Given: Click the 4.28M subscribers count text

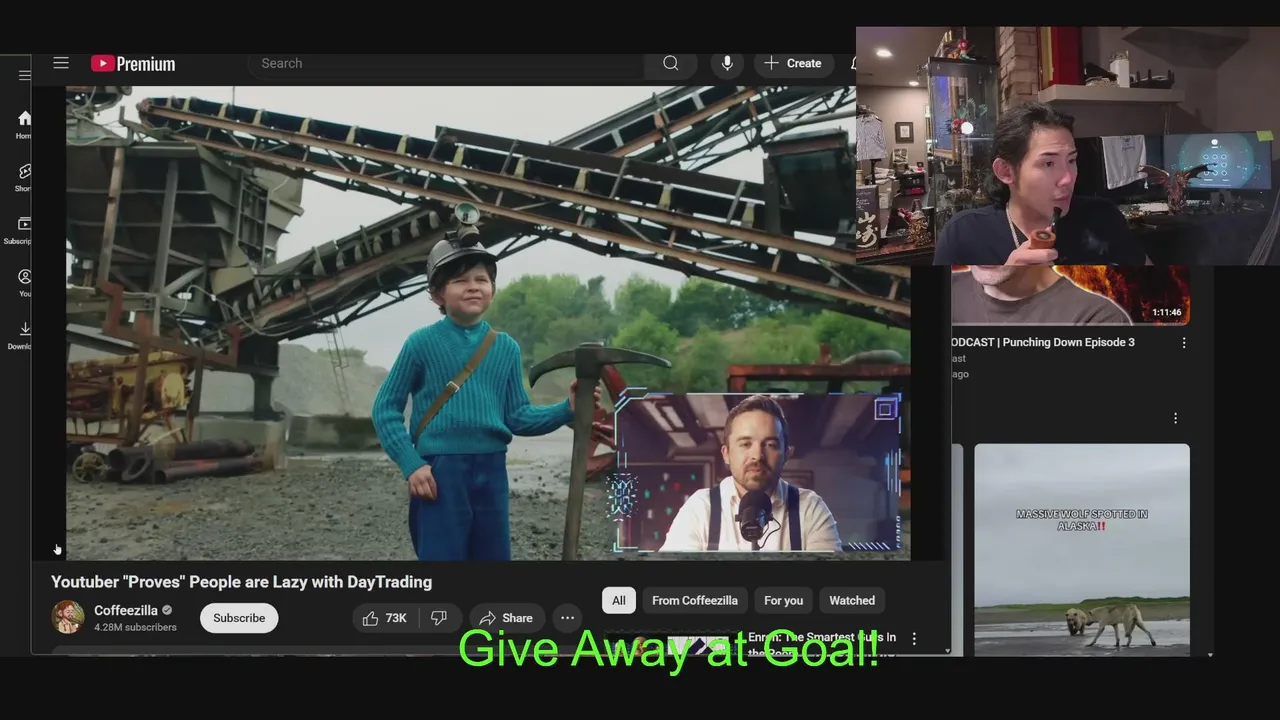Looking at the screenshot, I should click(x=135, y=627).
